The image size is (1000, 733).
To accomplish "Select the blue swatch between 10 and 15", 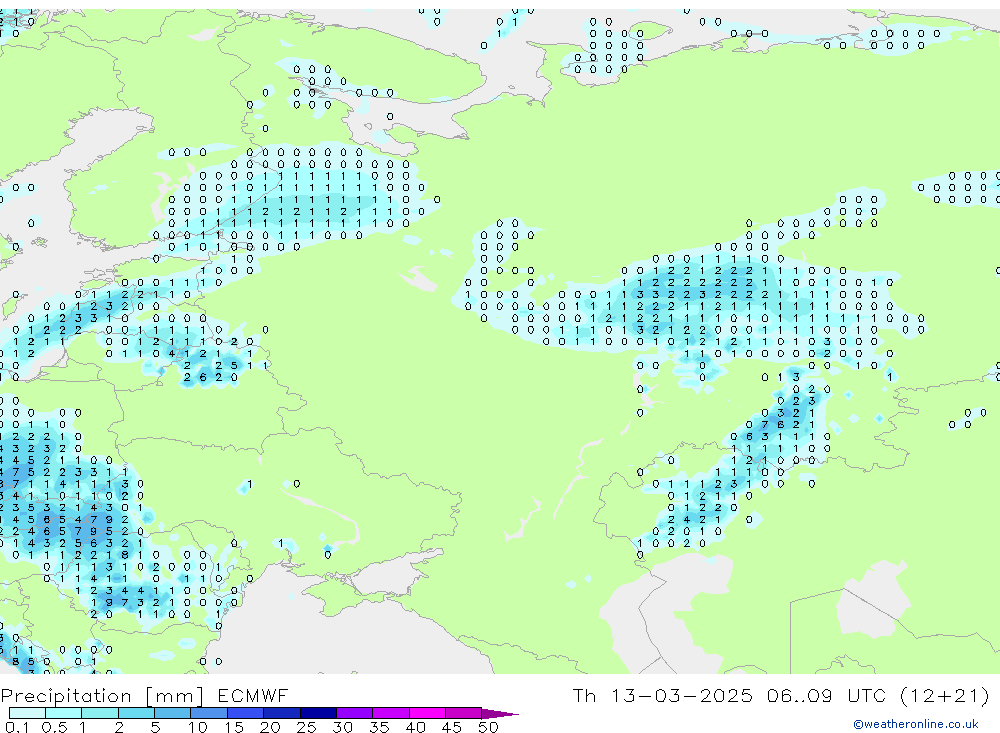I will click(209, 713).
